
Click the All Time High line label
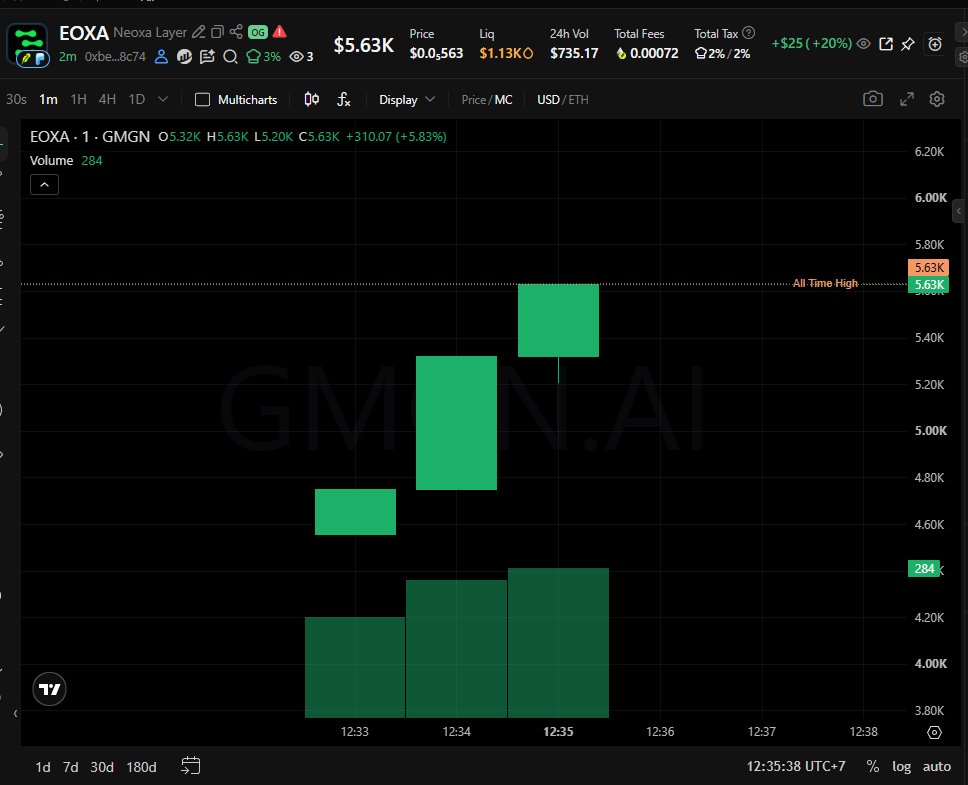[825, 283]
